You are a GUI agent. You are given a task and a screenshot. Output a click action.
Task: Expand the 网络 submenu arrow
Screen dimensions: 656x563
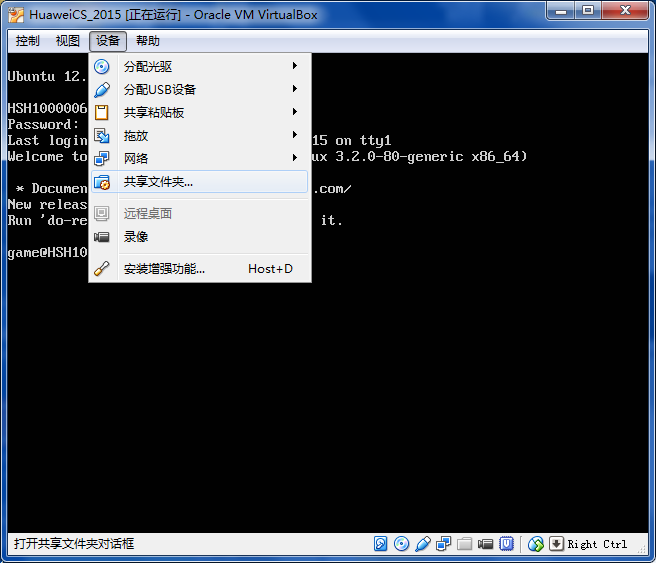click(x=295, y=158)
